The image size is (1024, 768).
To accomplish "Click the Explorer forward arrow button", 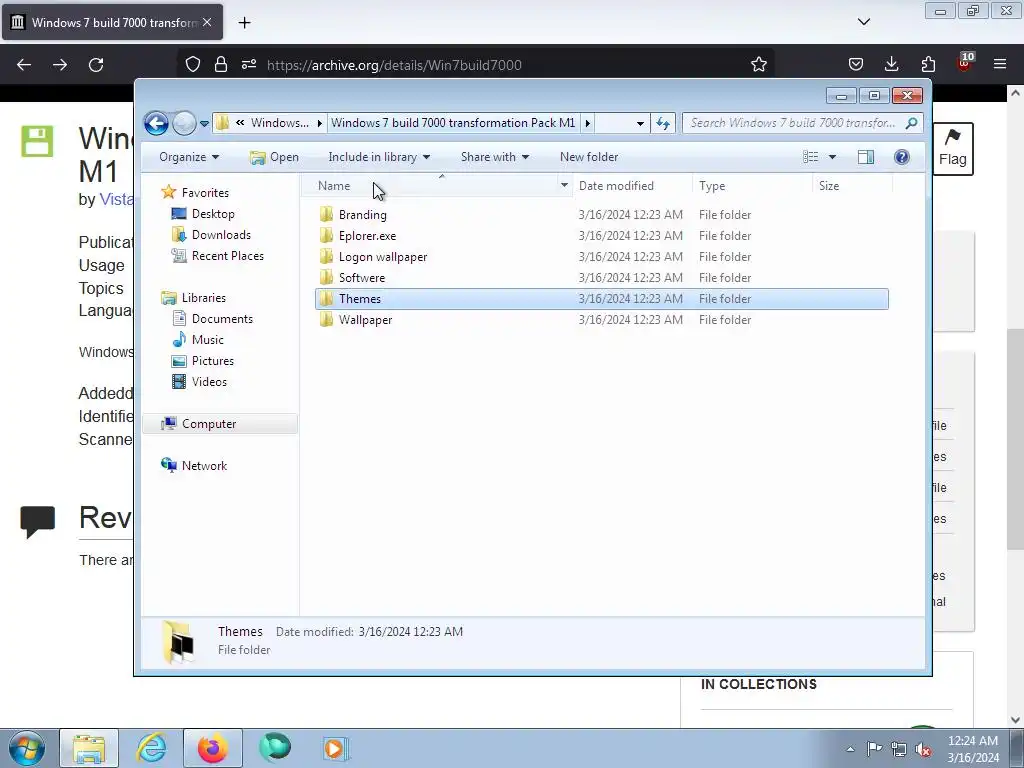I will coord(184,123).
